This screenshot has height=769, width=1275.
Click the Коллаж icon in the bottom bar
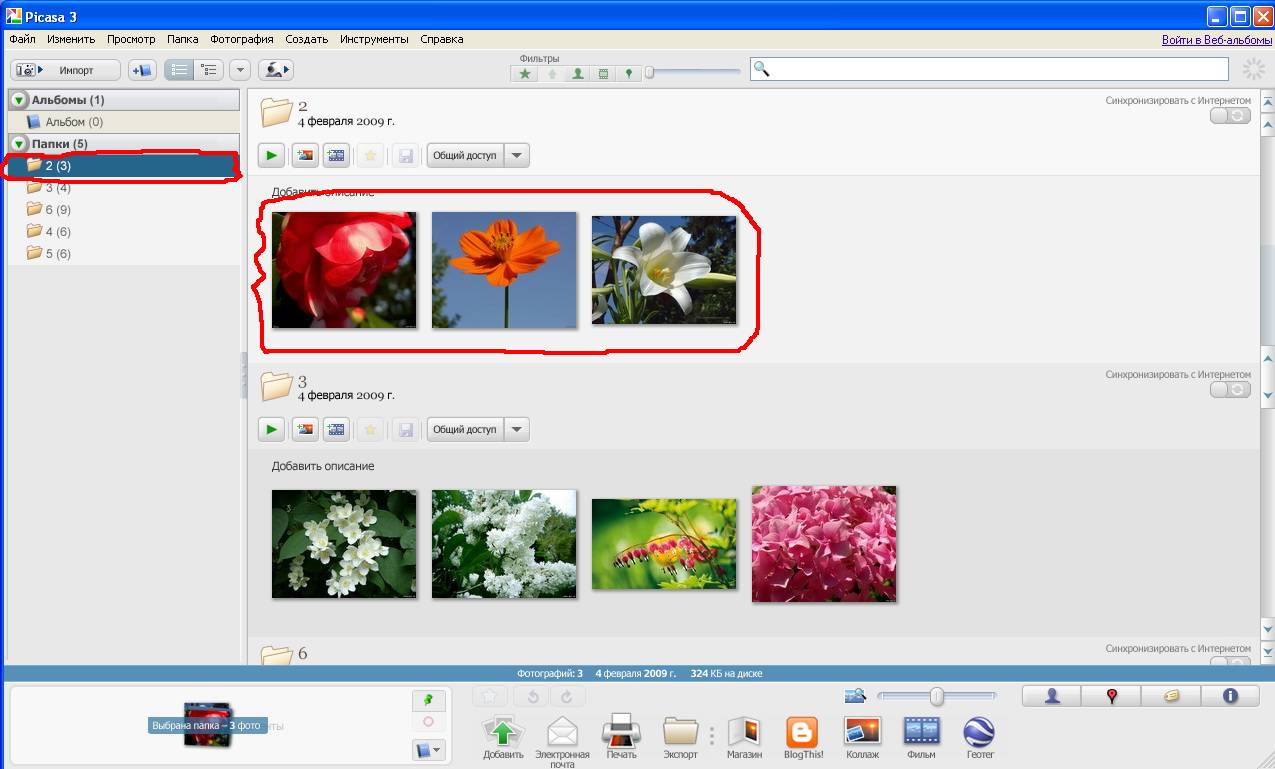click(862, 737)
